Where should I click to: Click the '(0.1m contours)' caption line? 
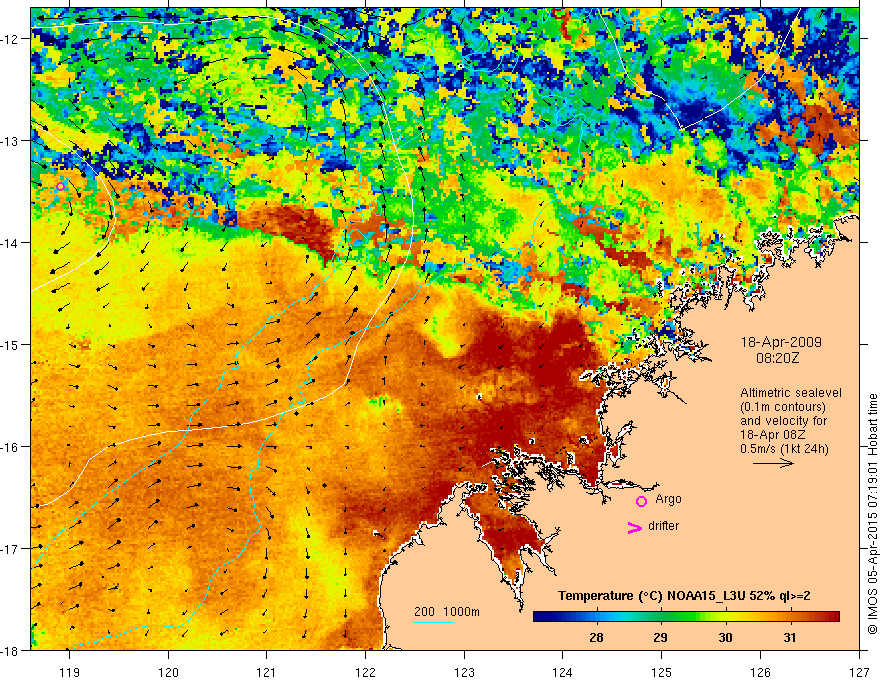(x=783, y=407)
